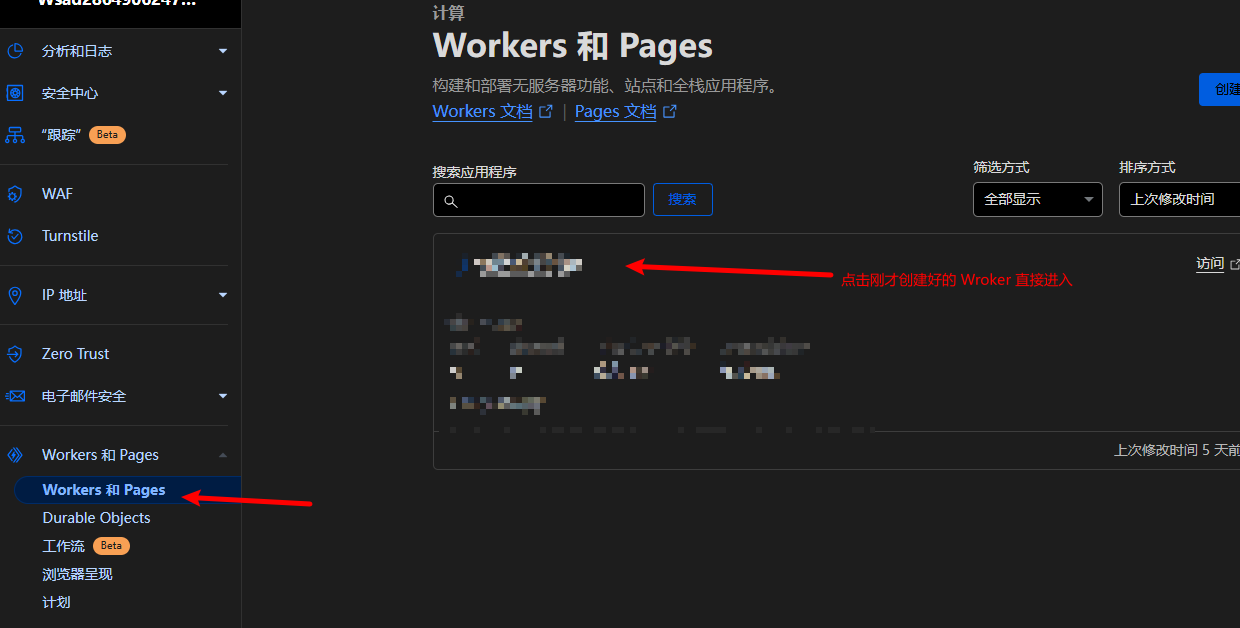
Task: Click the Workers 和 Pages diamond icon
Action: tap(15, 455)
